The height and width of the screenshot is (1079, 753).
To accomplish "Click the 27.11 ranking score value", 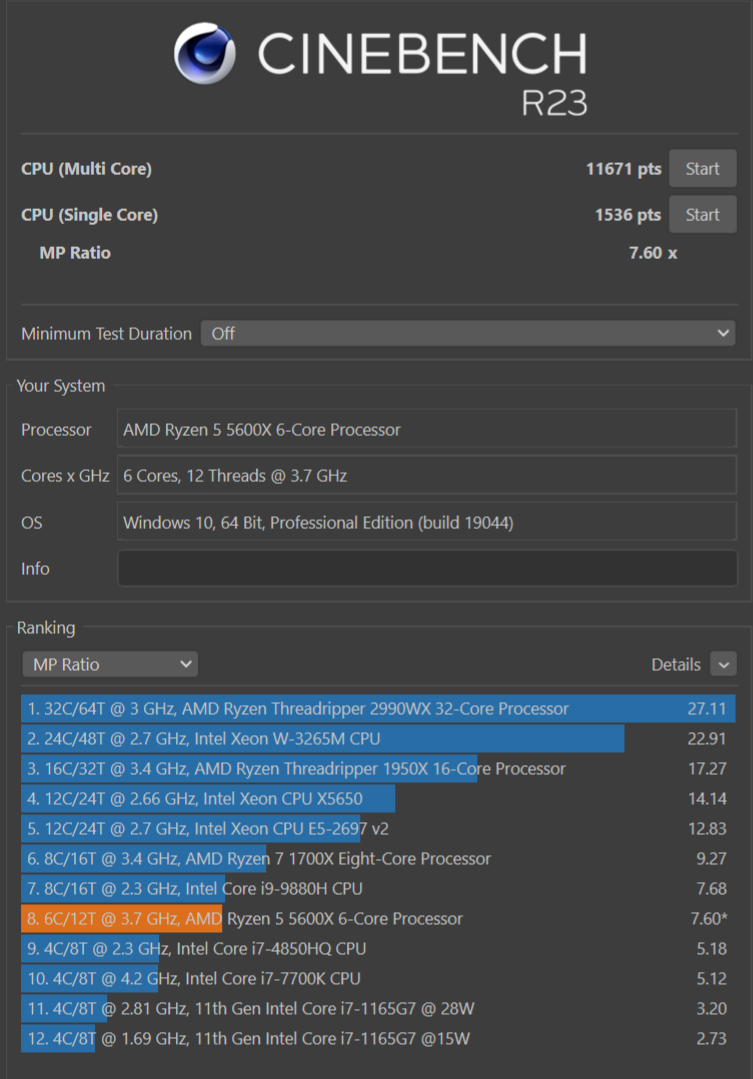I will pyautogui.click(x=706, y=709).
